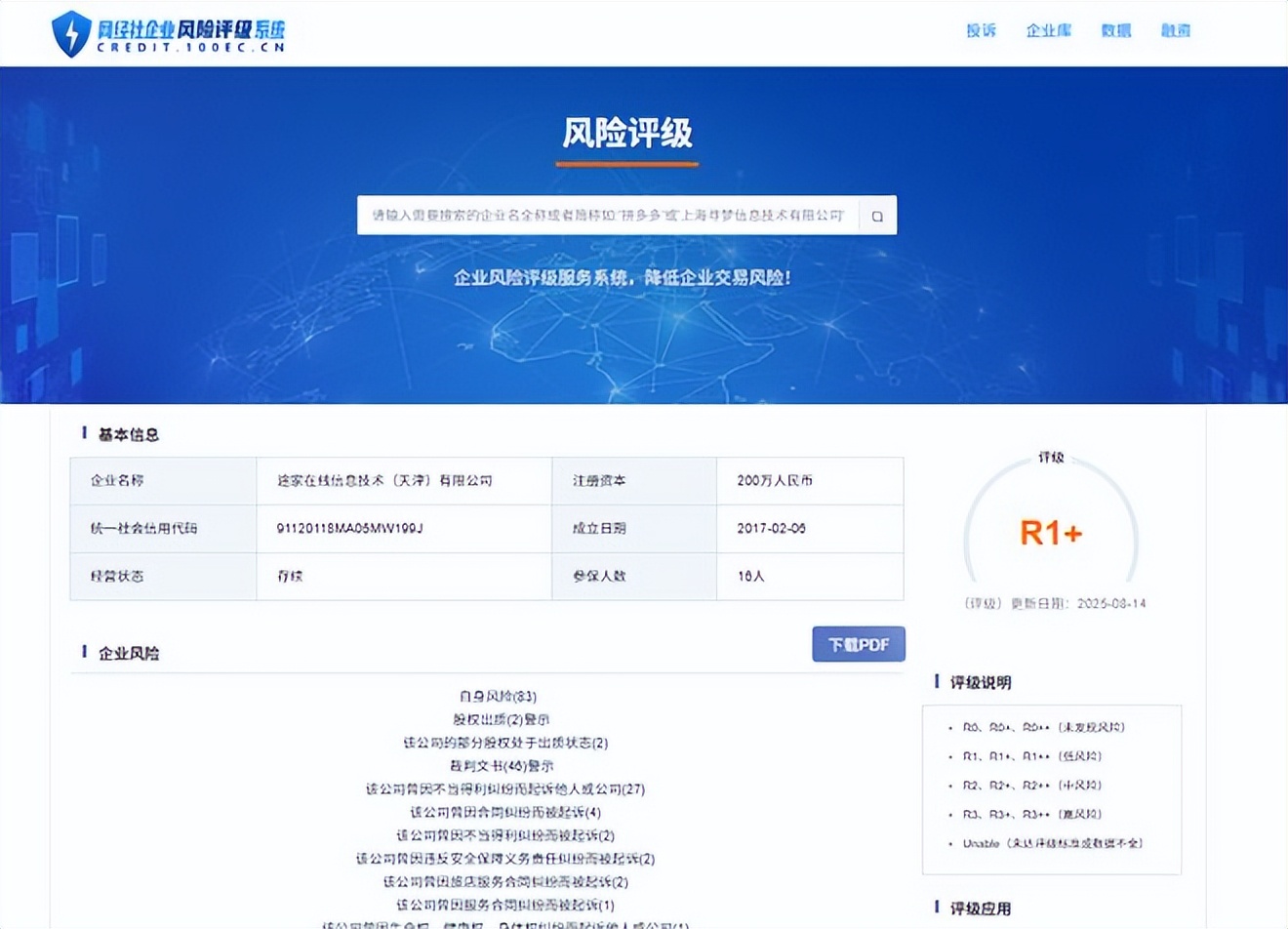
Task: Click the 自身风险(83) entry
Action: coord(498,696)
